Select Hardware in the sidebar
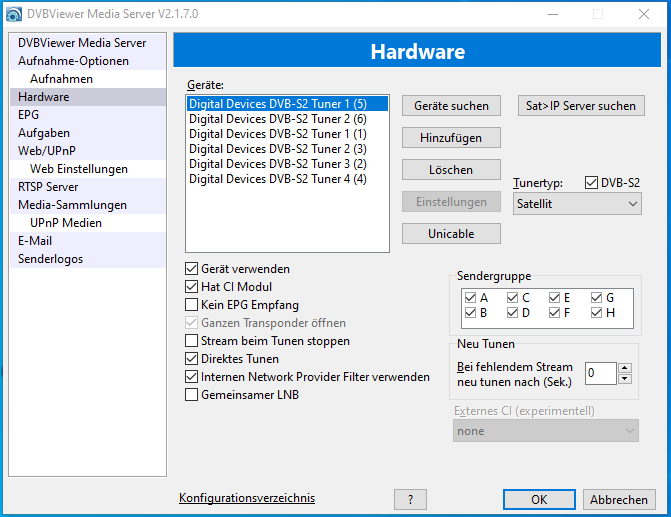This screenshot has height=517, width=671. 88,97
